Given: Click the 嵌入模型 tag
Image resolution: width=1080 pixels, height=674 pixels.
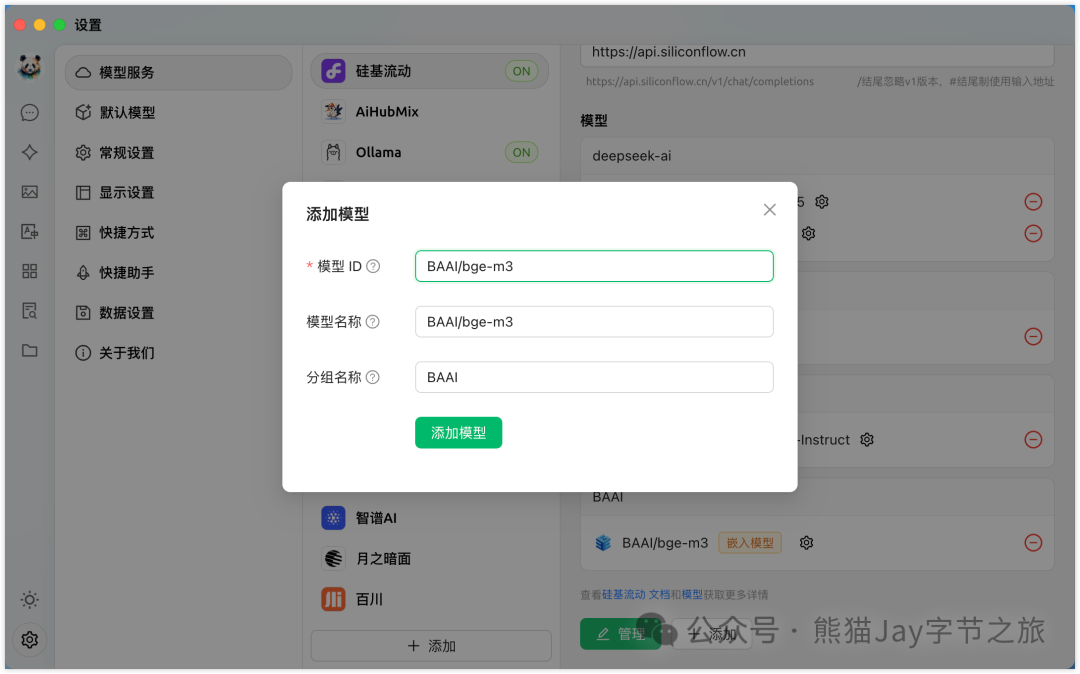Looking at the screenshot, I should pos(750,543).
